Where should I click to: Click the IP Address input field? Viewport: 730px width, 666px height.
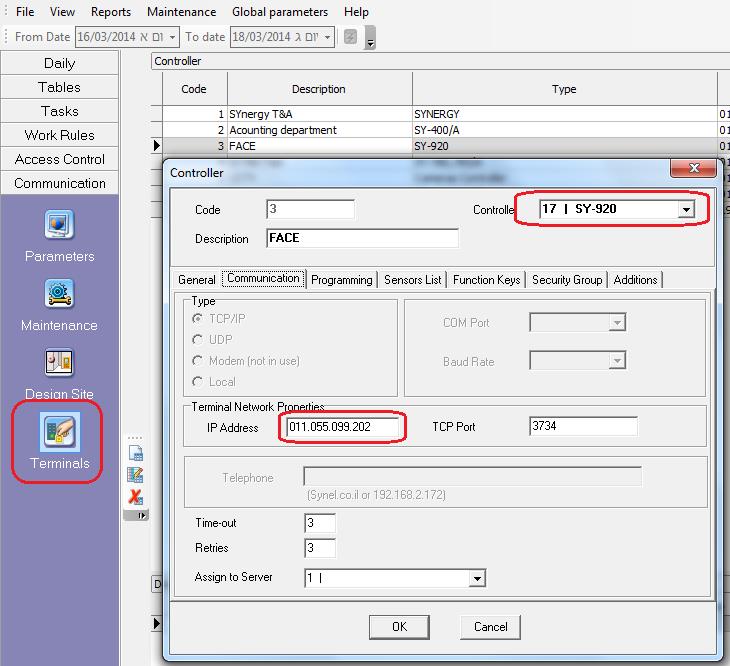[345, 427]
